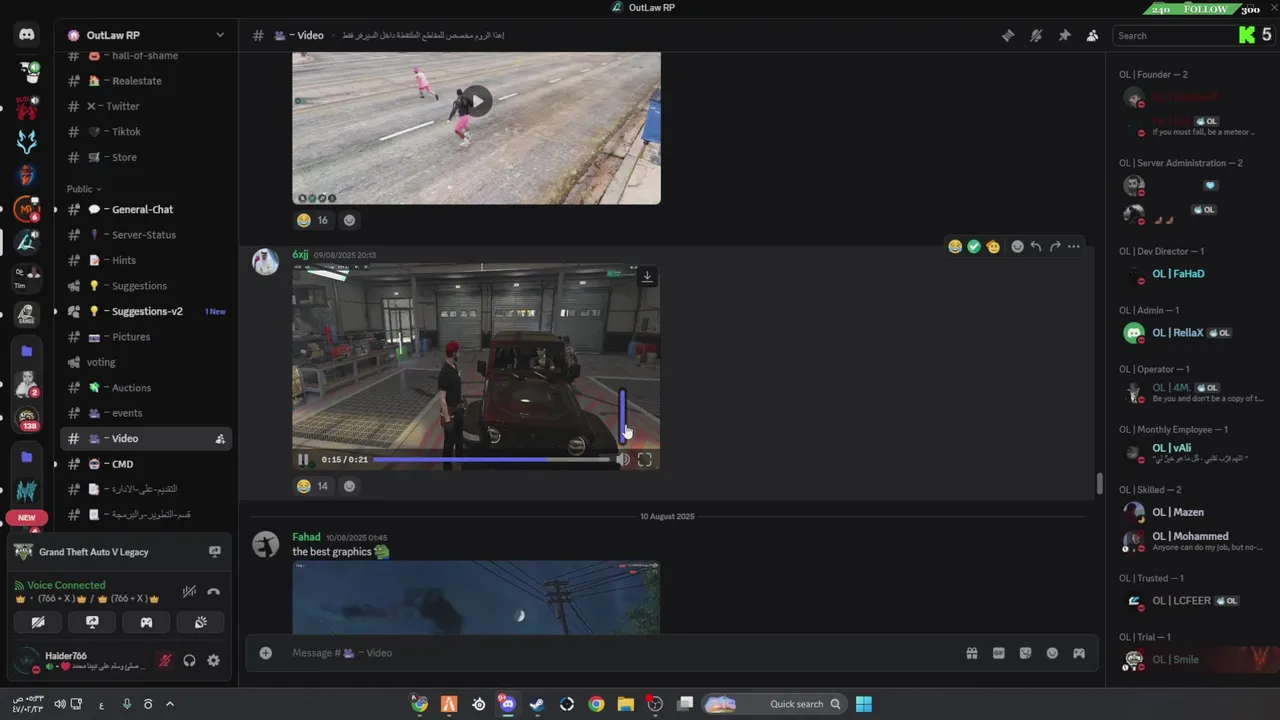Open fullscreen on the garage video

(645, 460)
